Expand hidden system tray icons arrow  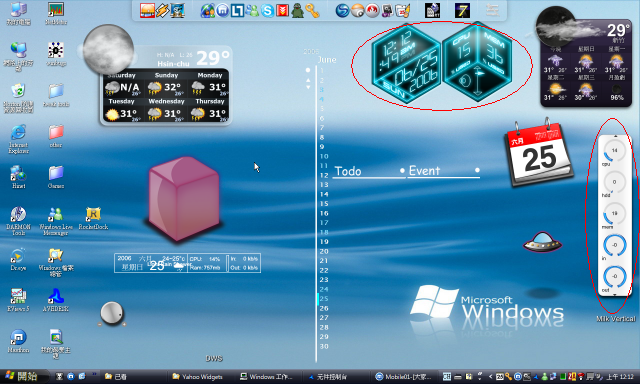[491, 377]
